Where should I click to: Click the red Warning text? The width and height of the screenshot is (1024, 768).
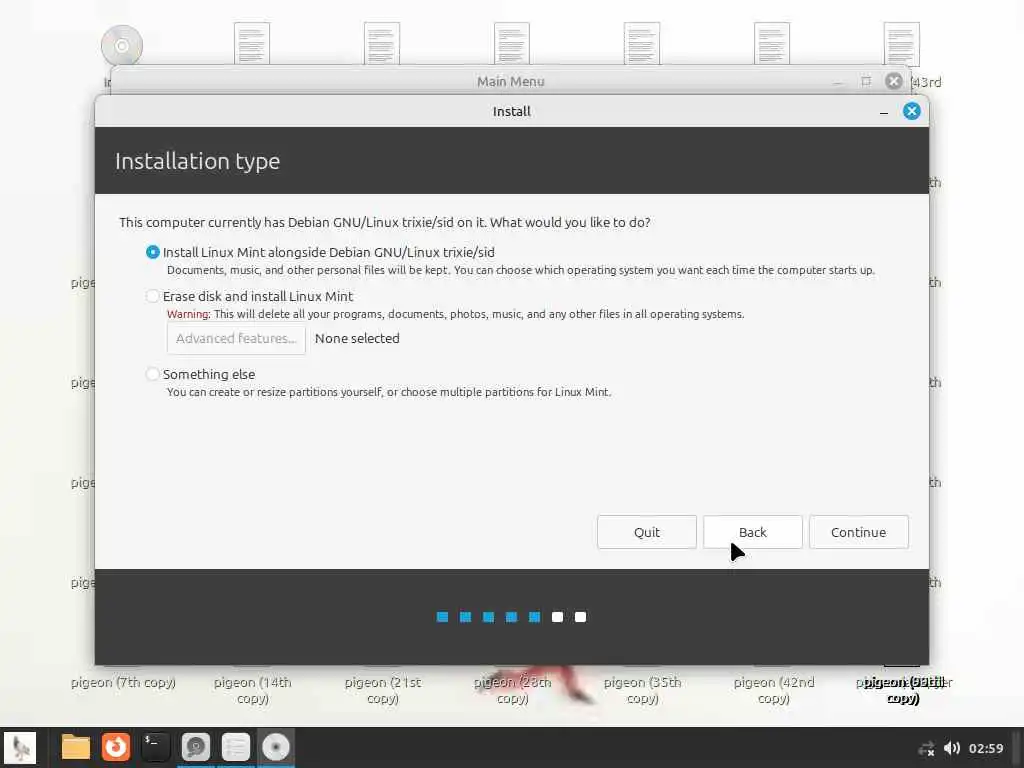coord(187,314)
